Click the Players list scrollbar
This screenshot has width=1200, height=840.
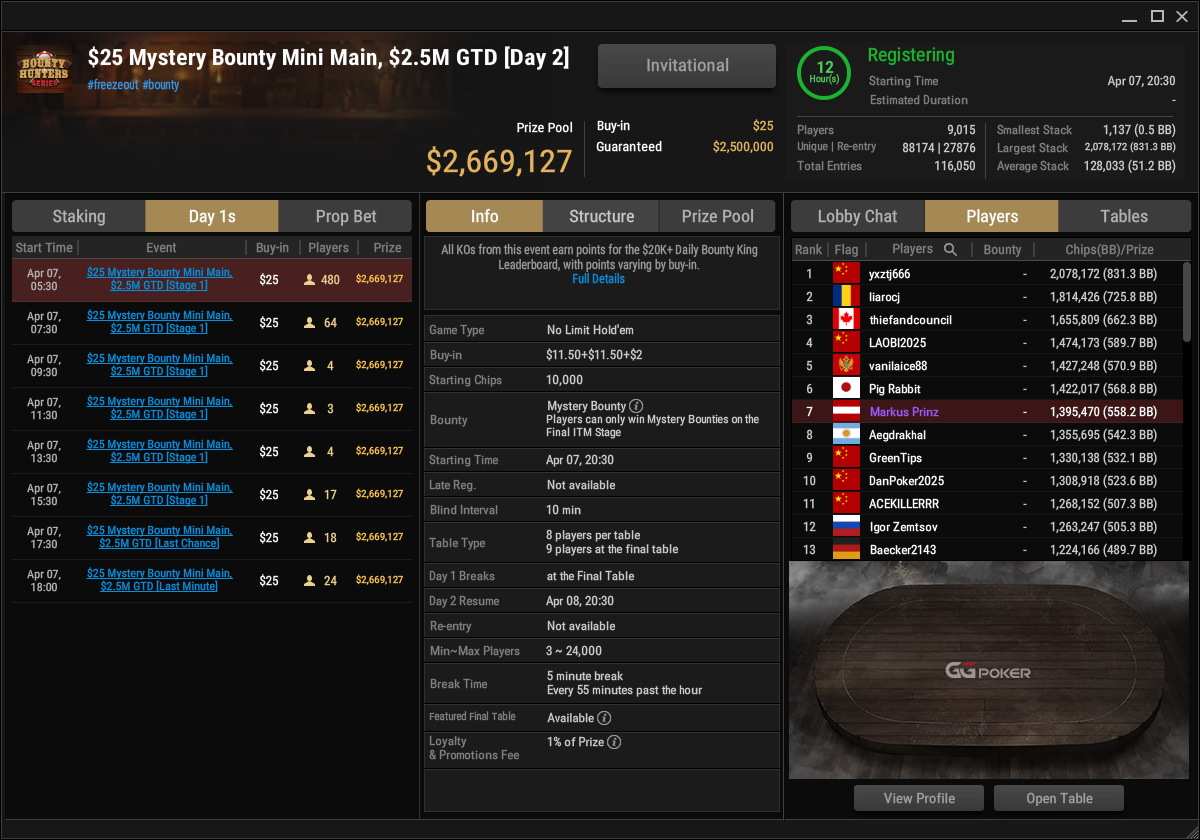[1186, 302]
